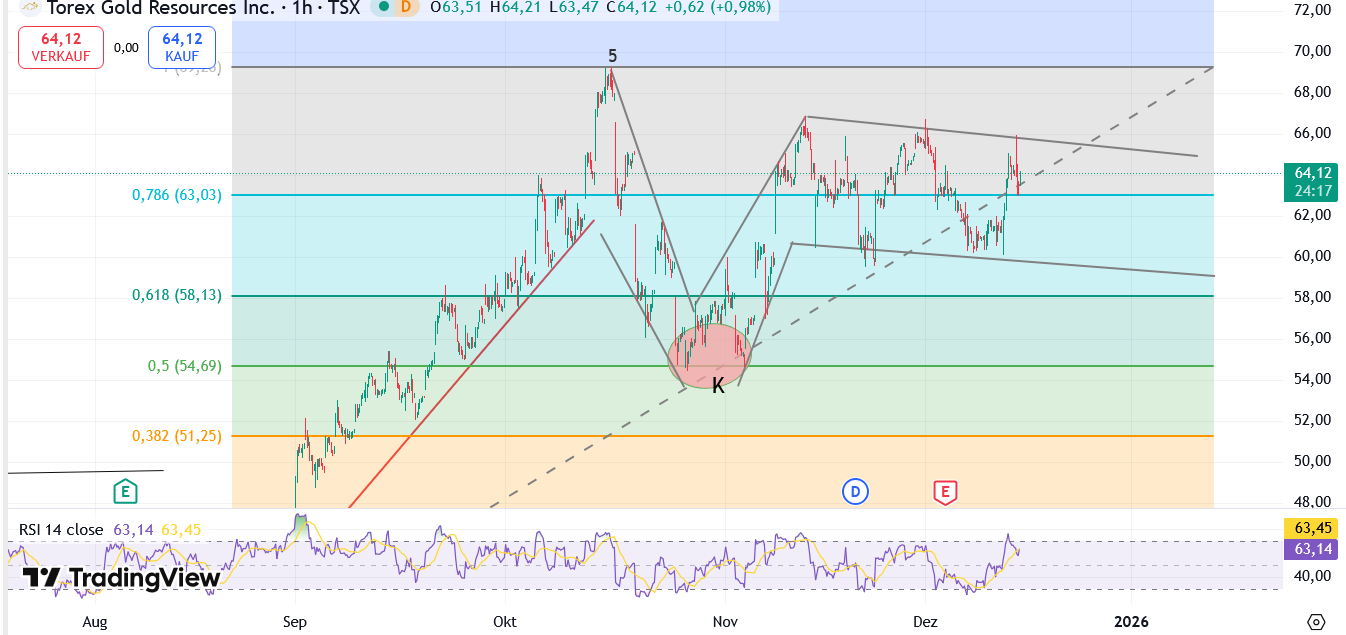The height and width of the screenshot is (635, 1346).
Task: Open the red E earnings marker near December
Action: pos(944,491)
